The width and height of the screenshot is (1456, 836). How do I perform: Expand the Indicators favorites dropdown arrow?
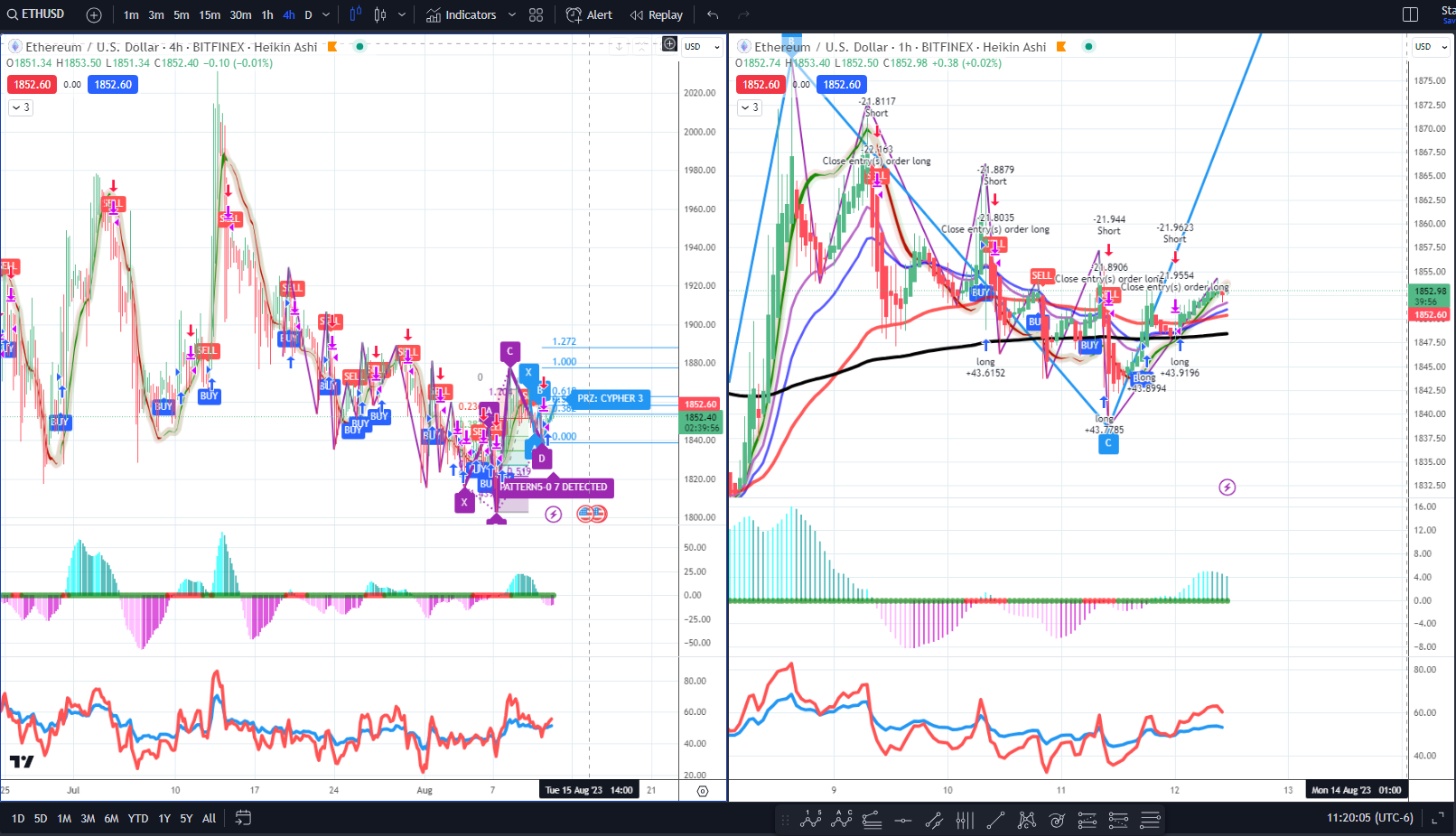click(x=512, y=14)
